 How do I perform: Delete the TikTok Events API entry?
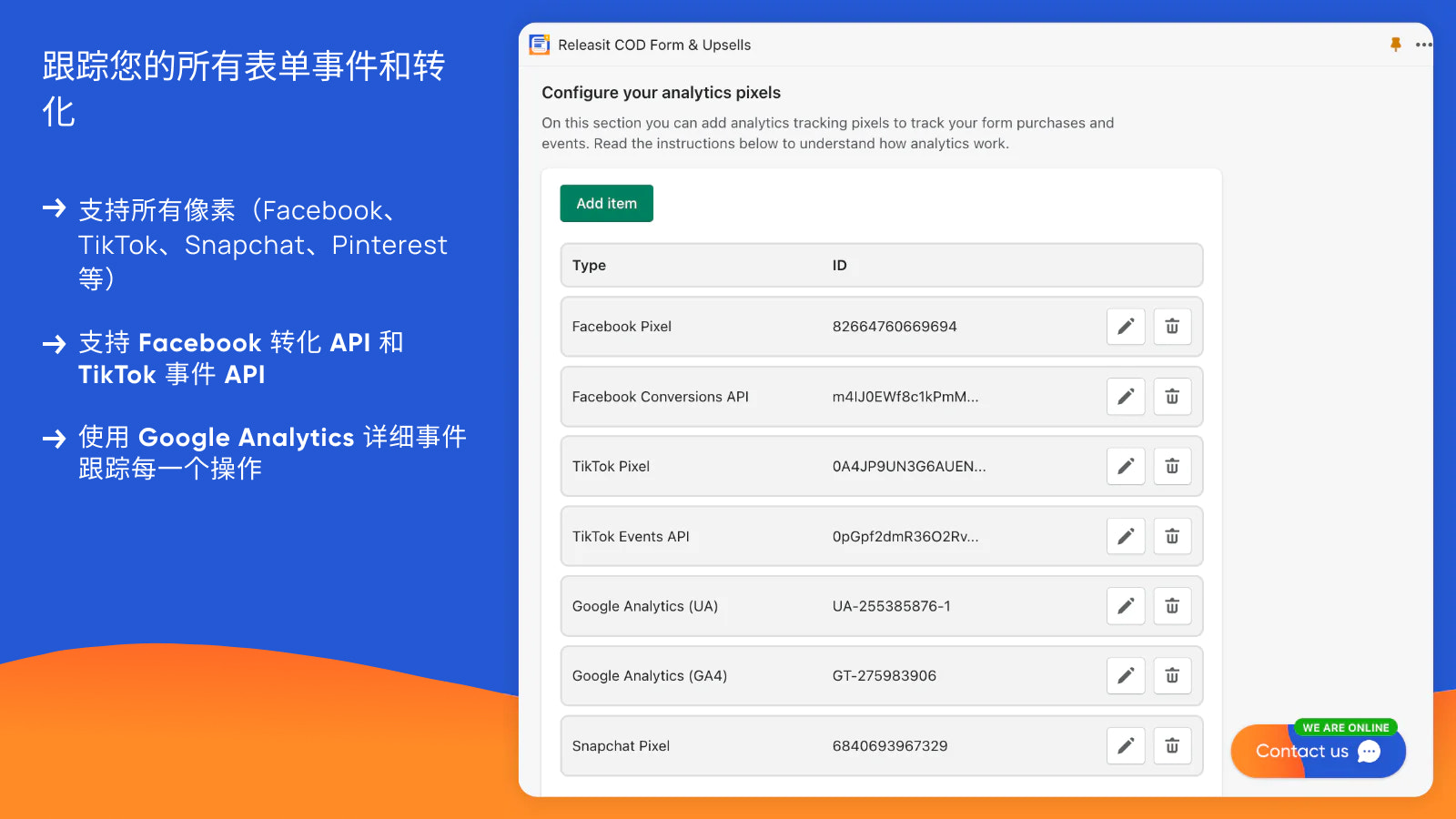pyautogui.click(x=1172, y=536)
